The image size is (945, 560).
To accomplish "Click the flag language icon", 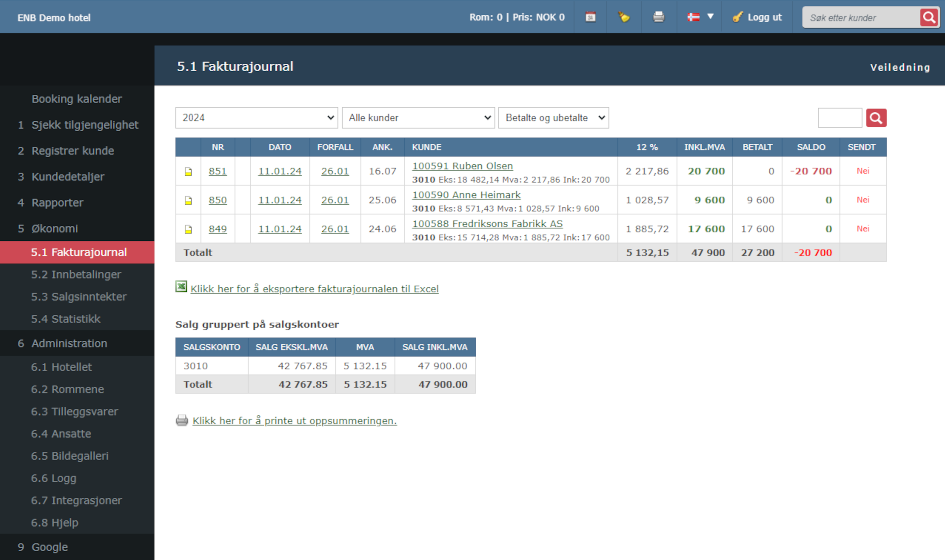I will [694, 17].
